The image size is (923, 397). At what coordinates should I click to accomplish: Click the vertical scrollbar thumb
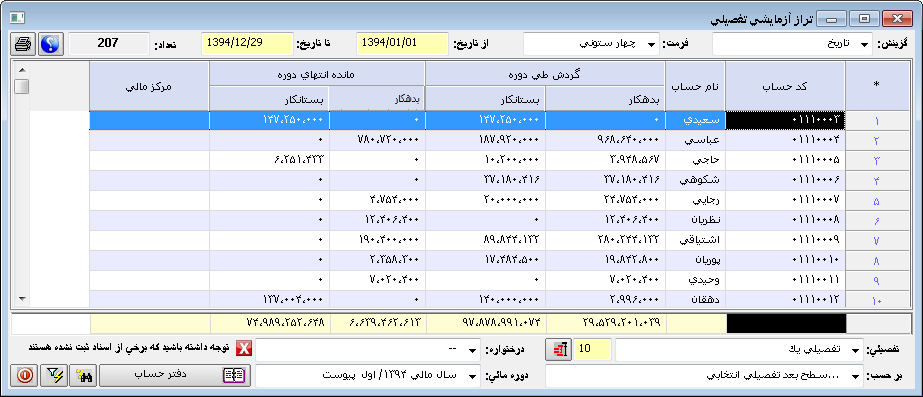point(22,87)
